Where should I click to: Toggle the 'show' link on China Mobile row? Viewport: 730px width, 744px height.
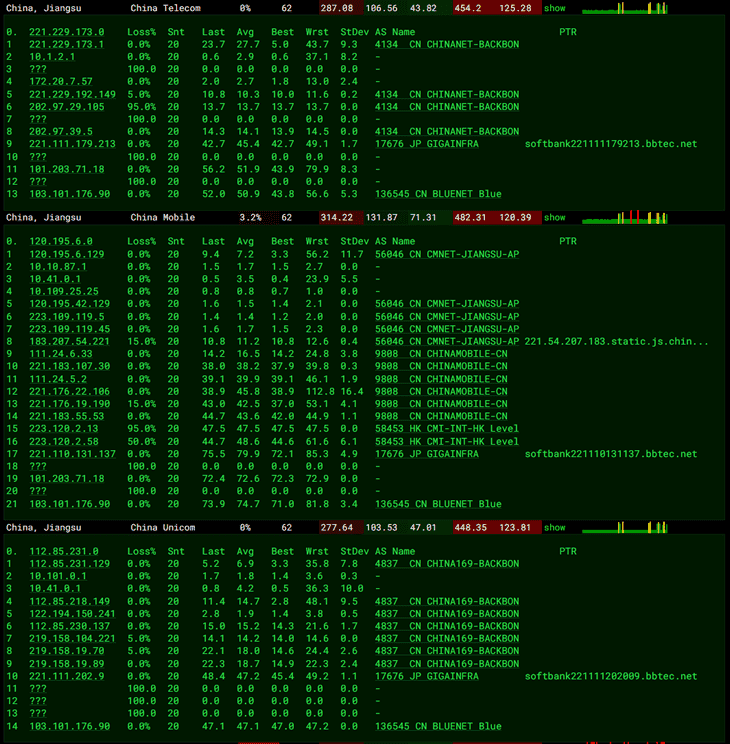pyautogui.click(x=554, y=217)
